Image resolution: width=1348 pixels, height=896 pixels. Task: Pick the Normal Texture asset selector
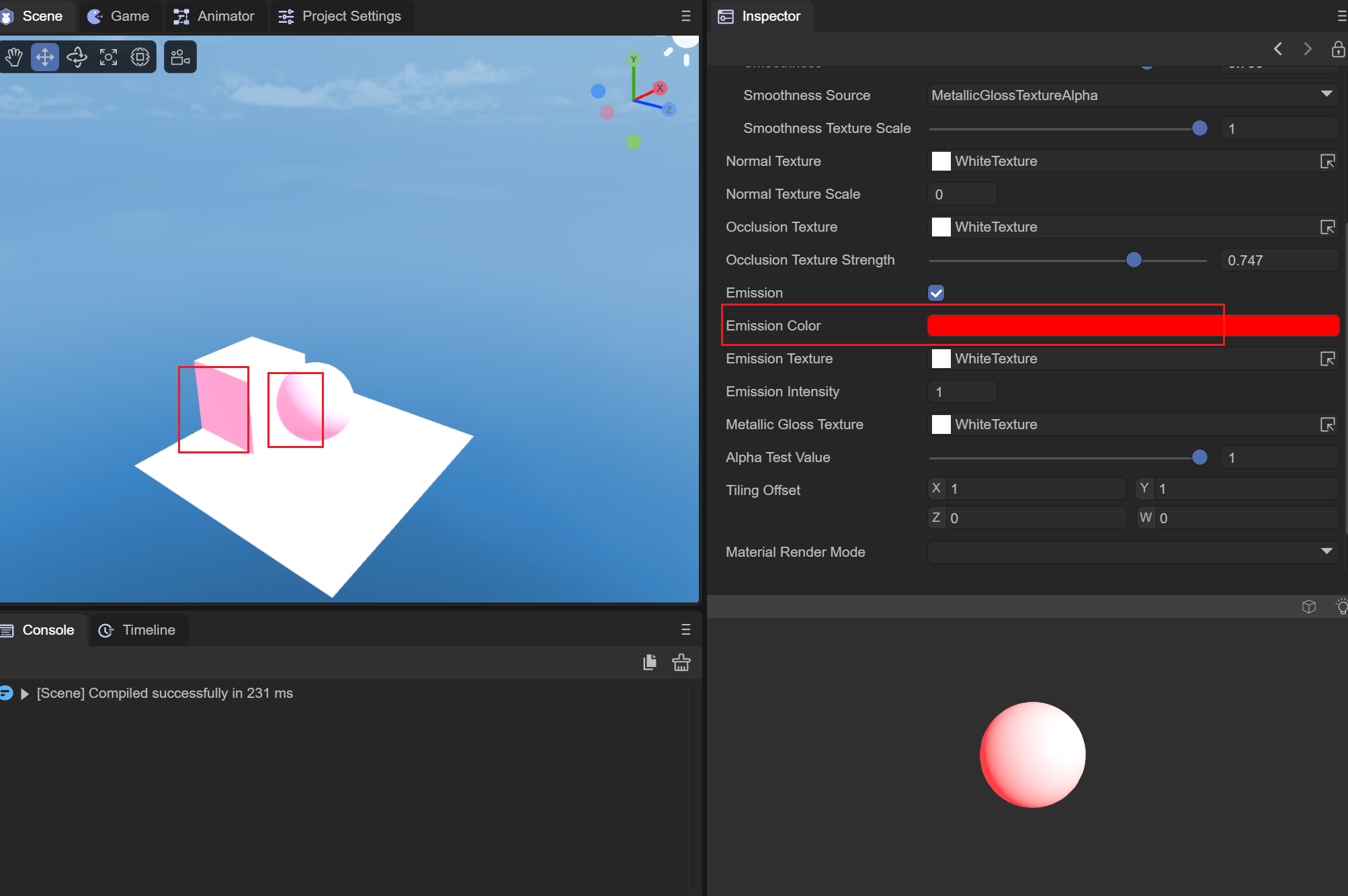[1327, 161]
